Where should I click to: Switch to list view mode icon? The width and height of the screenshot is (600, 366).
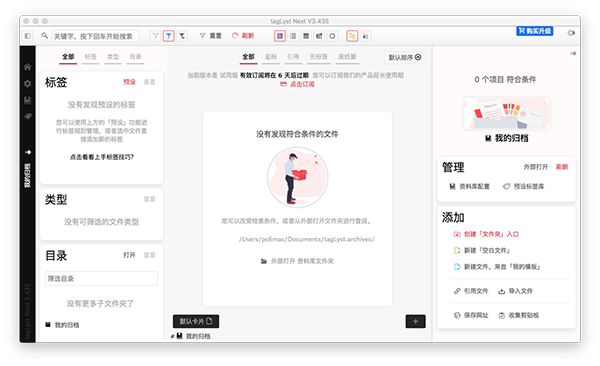(x=293, y=36)
